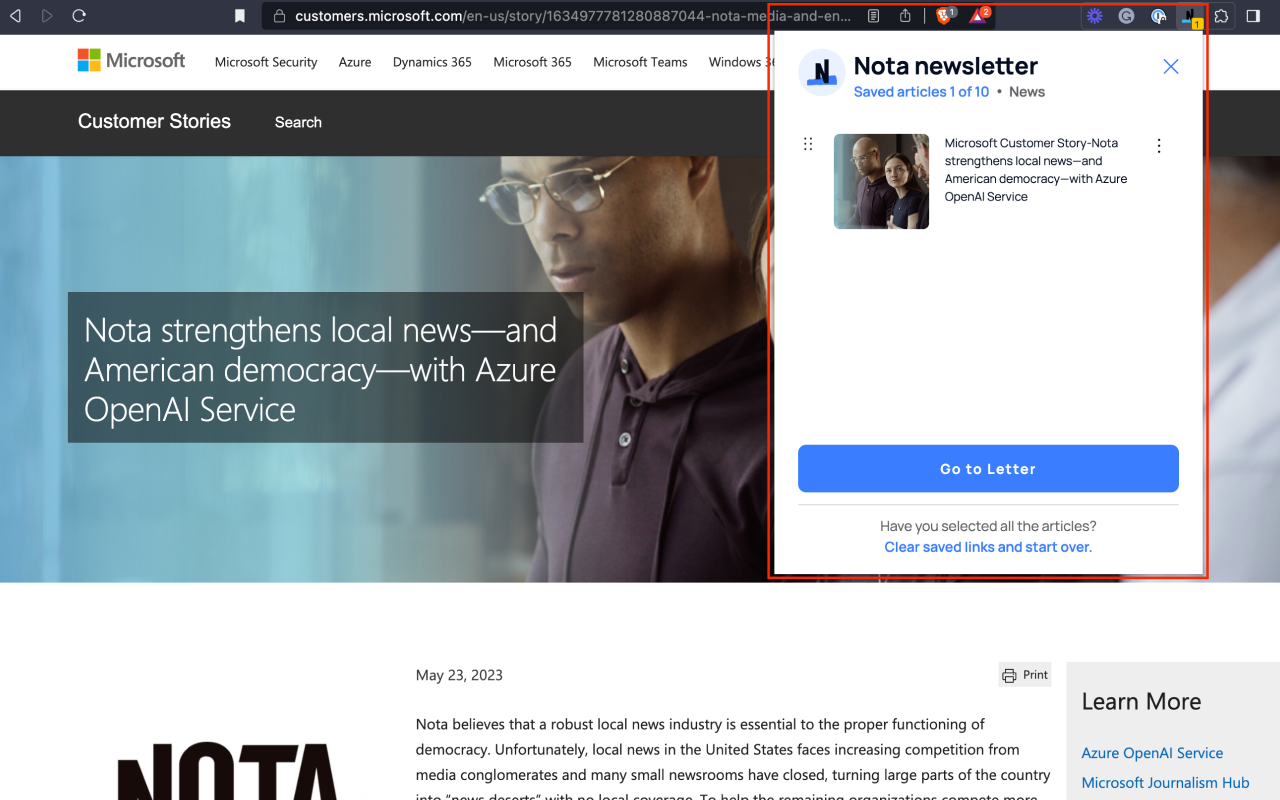The image size is (1280, 800).
Task: Click the saved article thumbnail image
Action: tap(881, 181)
